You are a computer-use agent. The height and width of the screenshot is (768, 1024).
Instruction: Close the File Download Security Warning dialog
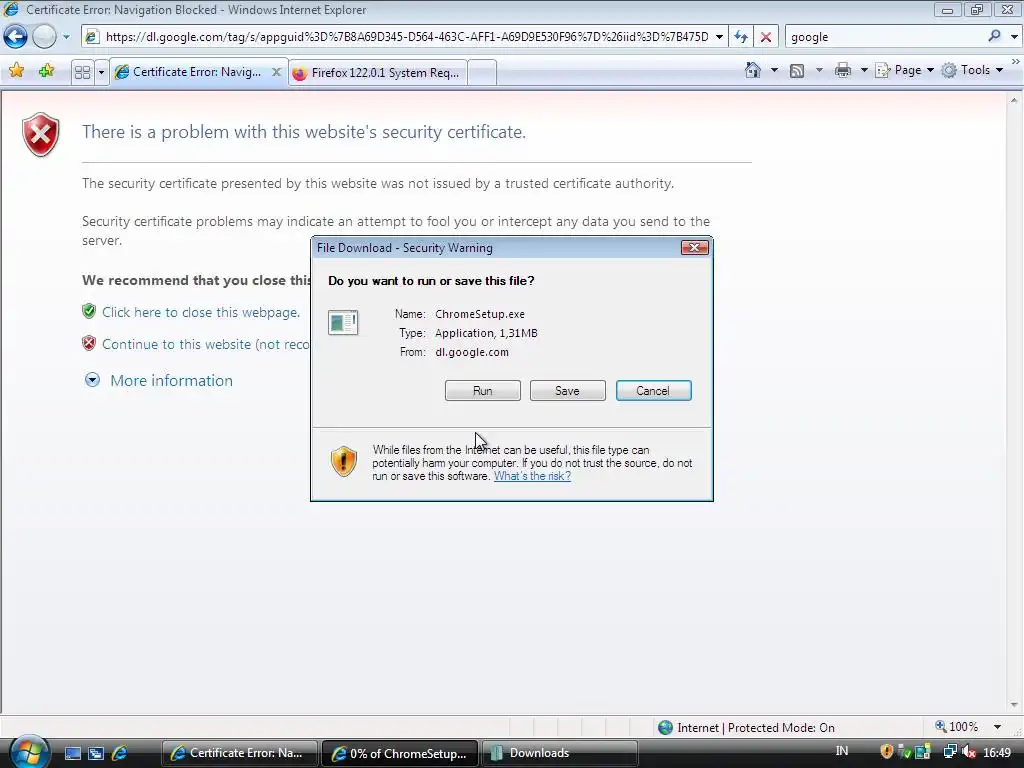[694, 248]
